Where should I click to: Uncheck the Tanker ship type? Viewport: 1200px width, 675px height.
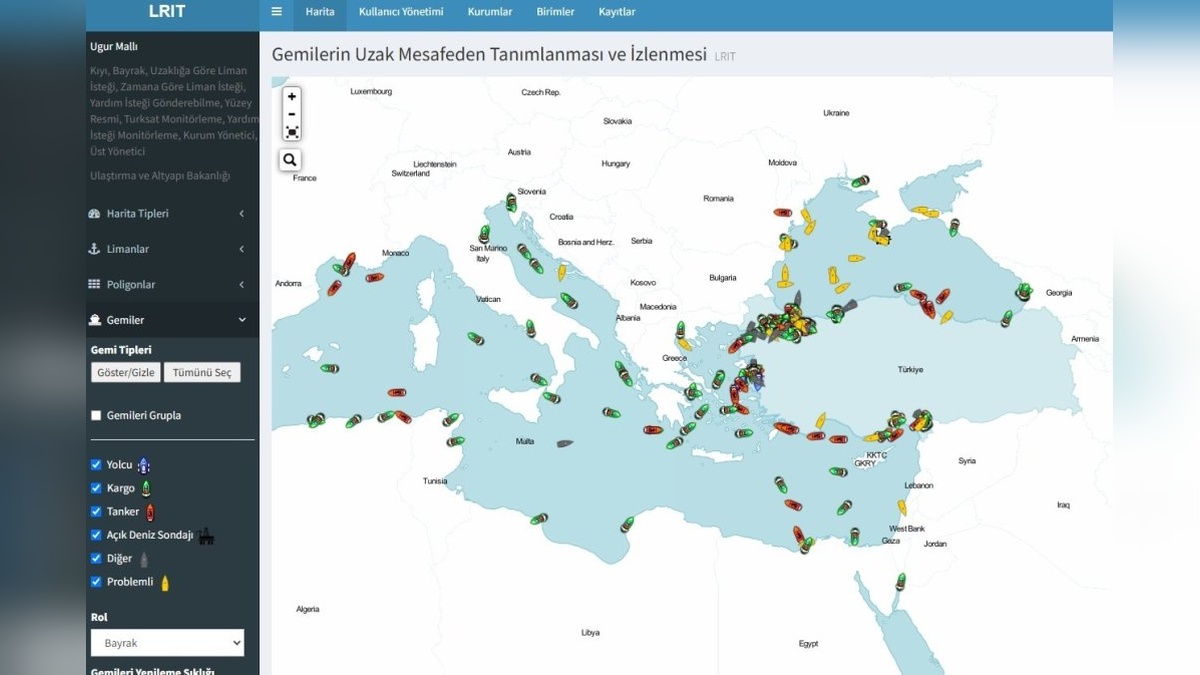(96, 512)
